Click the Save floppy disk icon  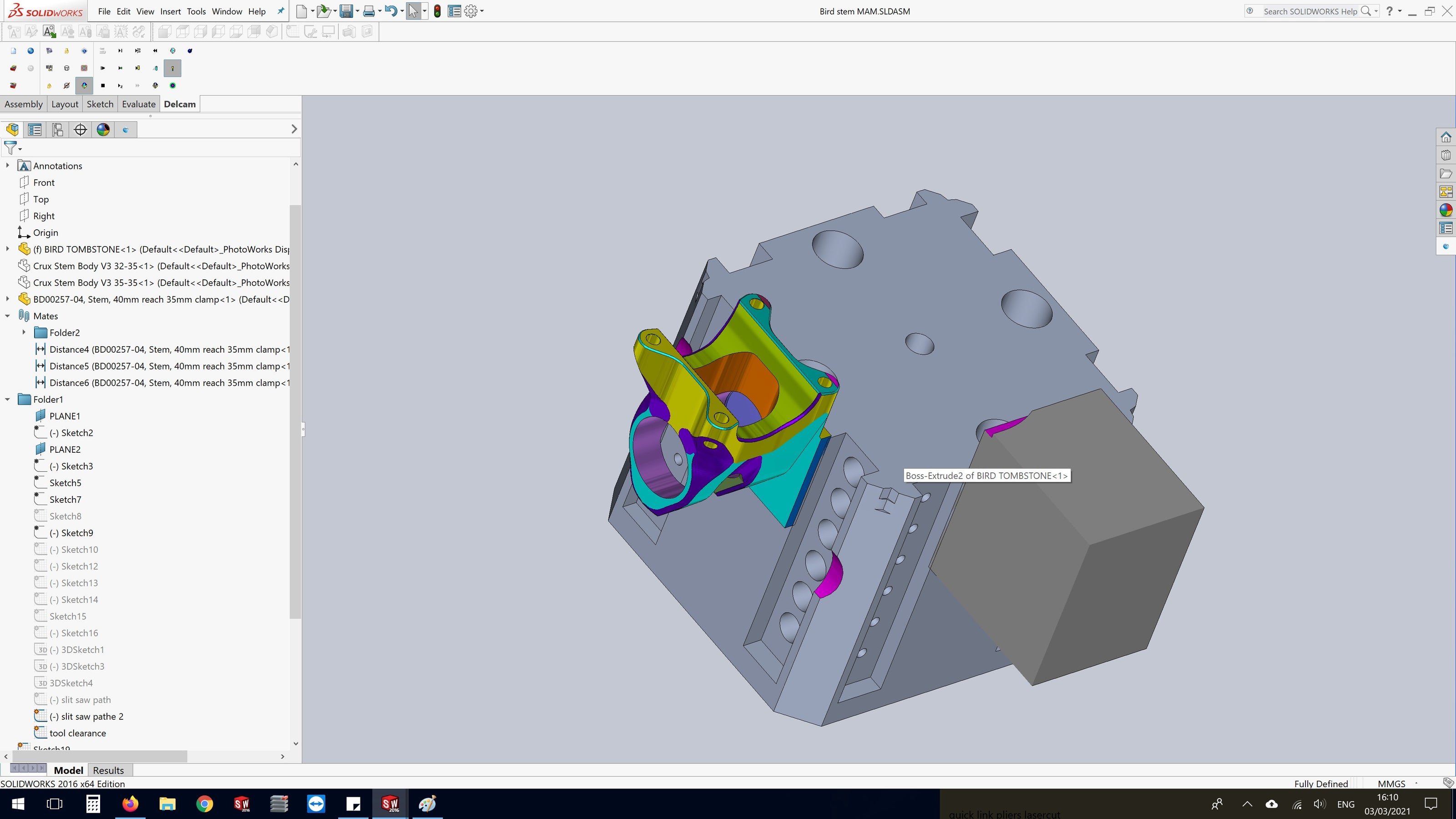click(346, 11)
